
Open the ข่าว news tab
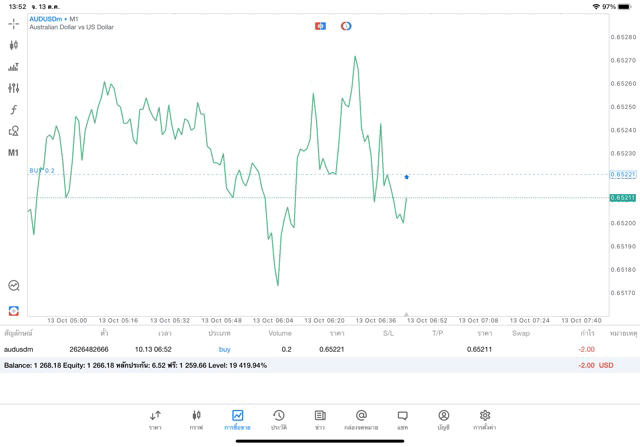[x=320, y=419]
